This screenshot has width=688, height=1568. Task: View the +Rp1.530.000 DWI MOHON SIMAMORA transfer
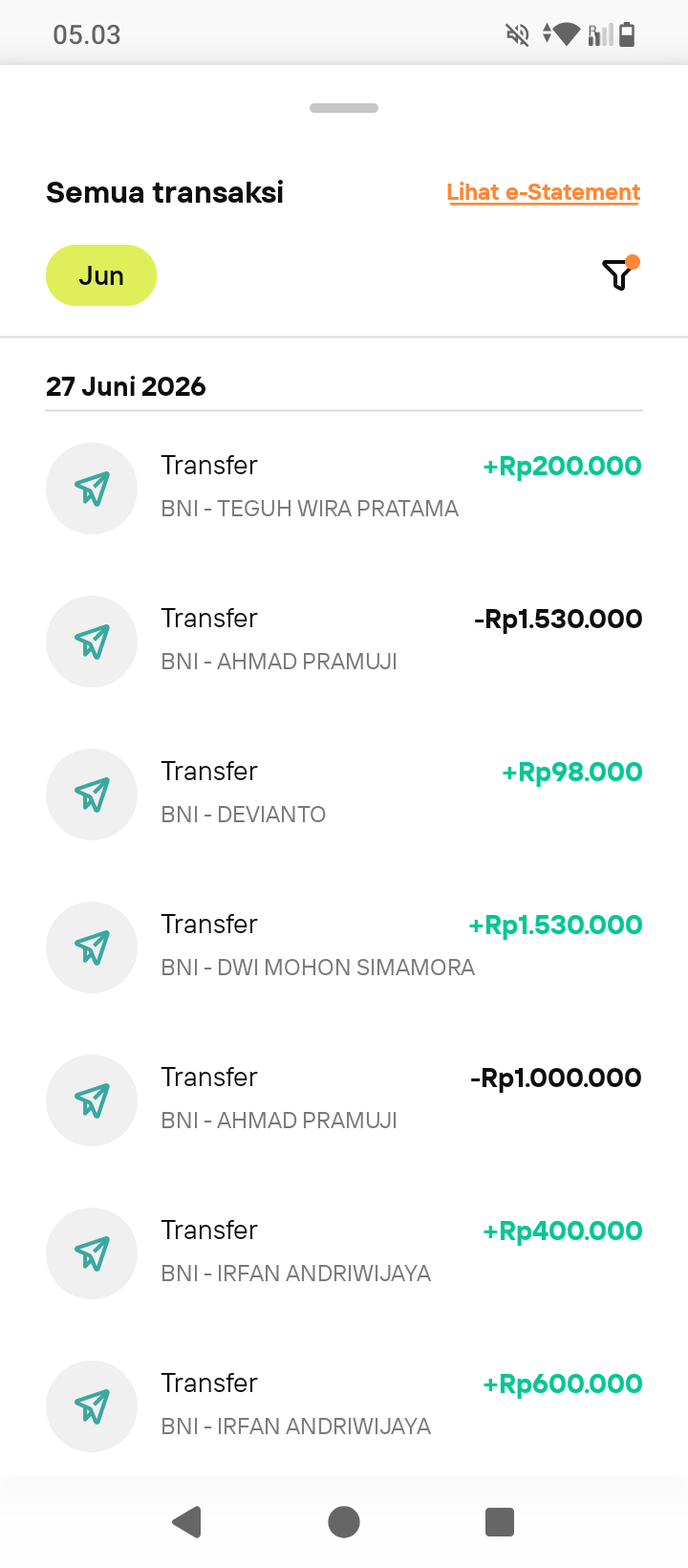pos(344,947)
